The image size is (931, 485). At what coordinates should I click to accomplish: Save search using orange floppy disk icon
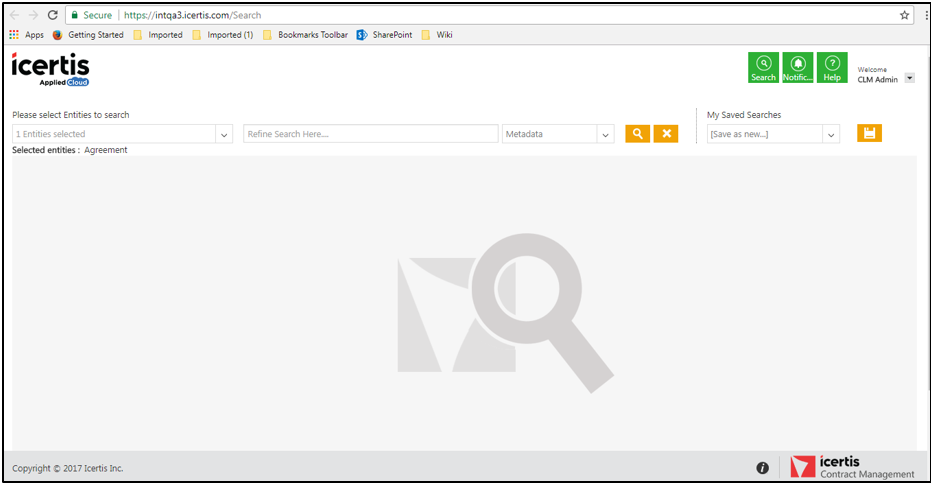[x=869, y=133]
